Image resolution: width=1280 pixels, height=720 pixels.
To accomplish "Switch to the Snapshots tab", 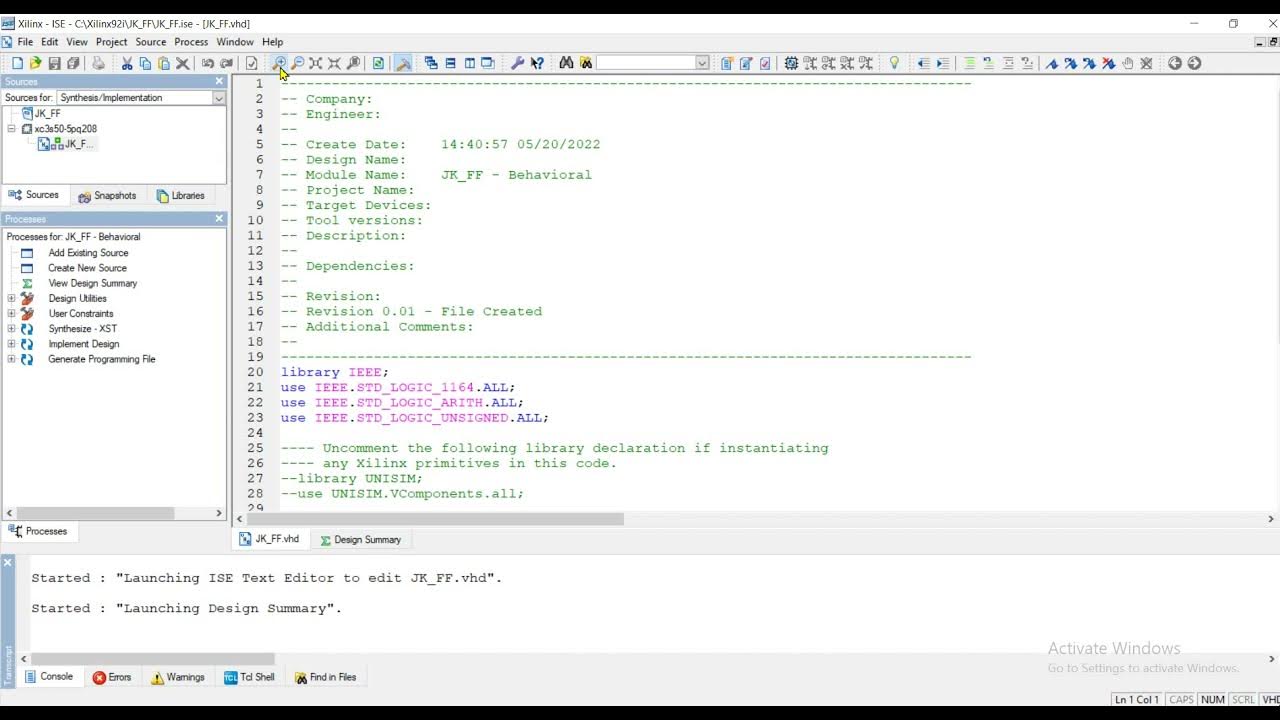I will (x=107, y=196).
